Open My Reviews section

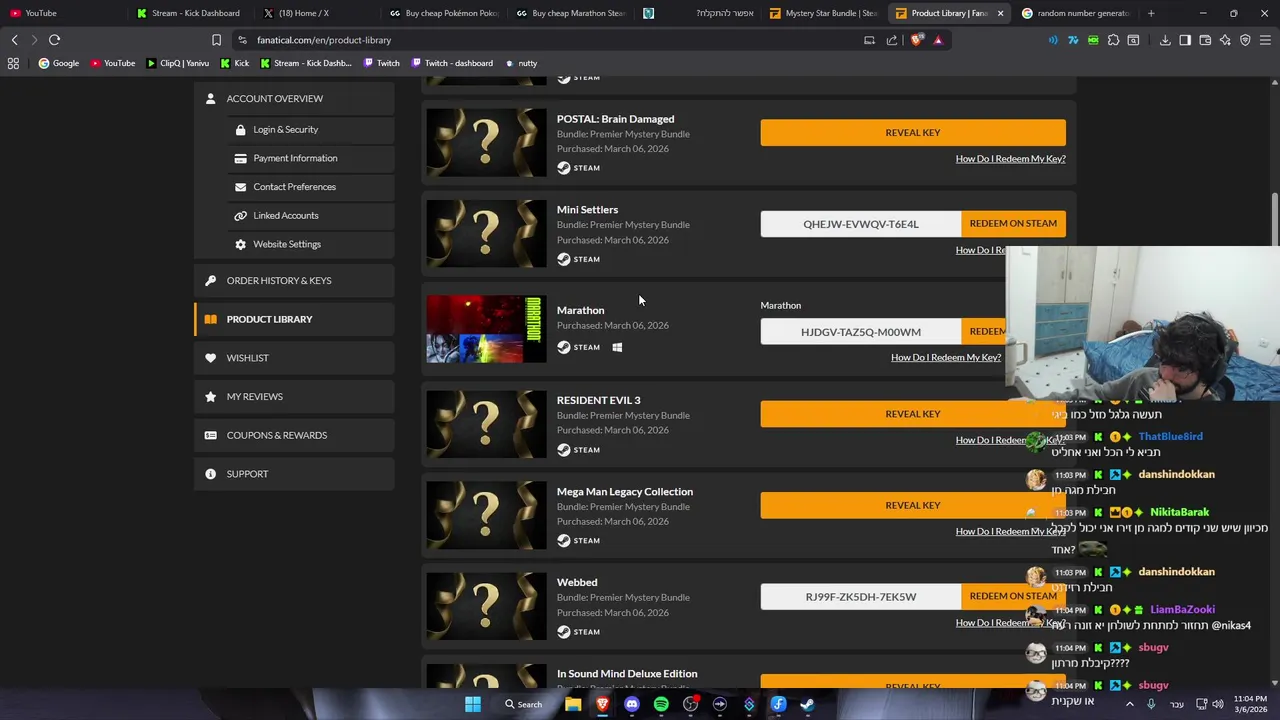pos(294,397)
